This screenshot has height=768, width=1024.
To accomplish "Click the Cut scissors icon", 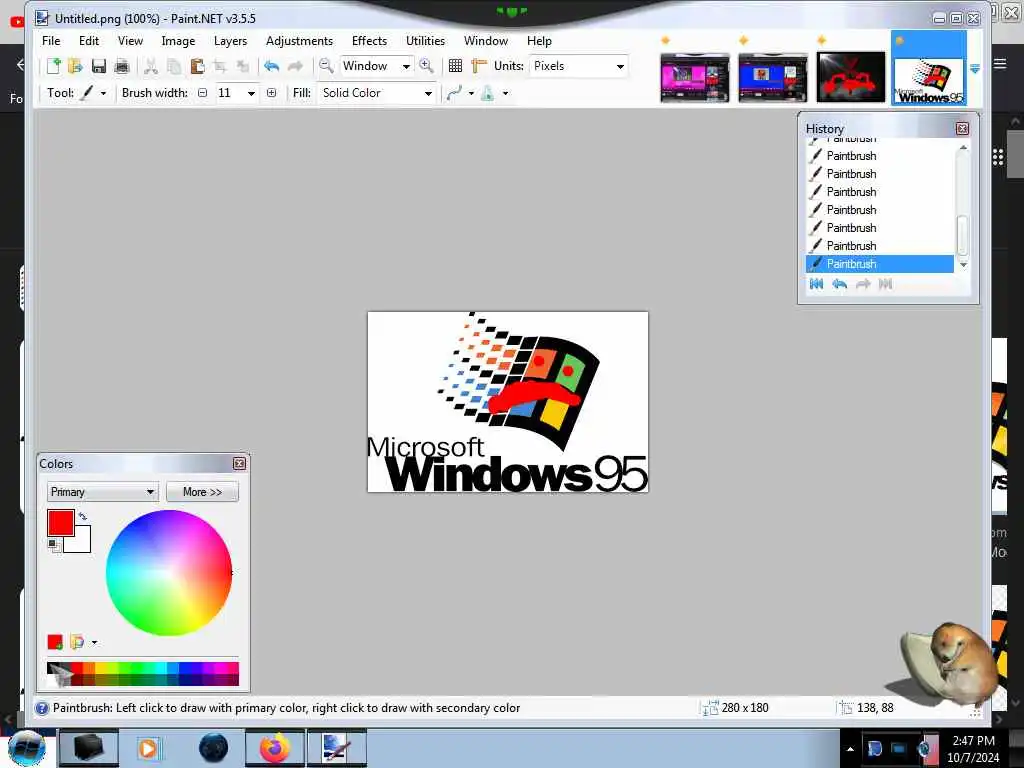I will coord(151,65).
